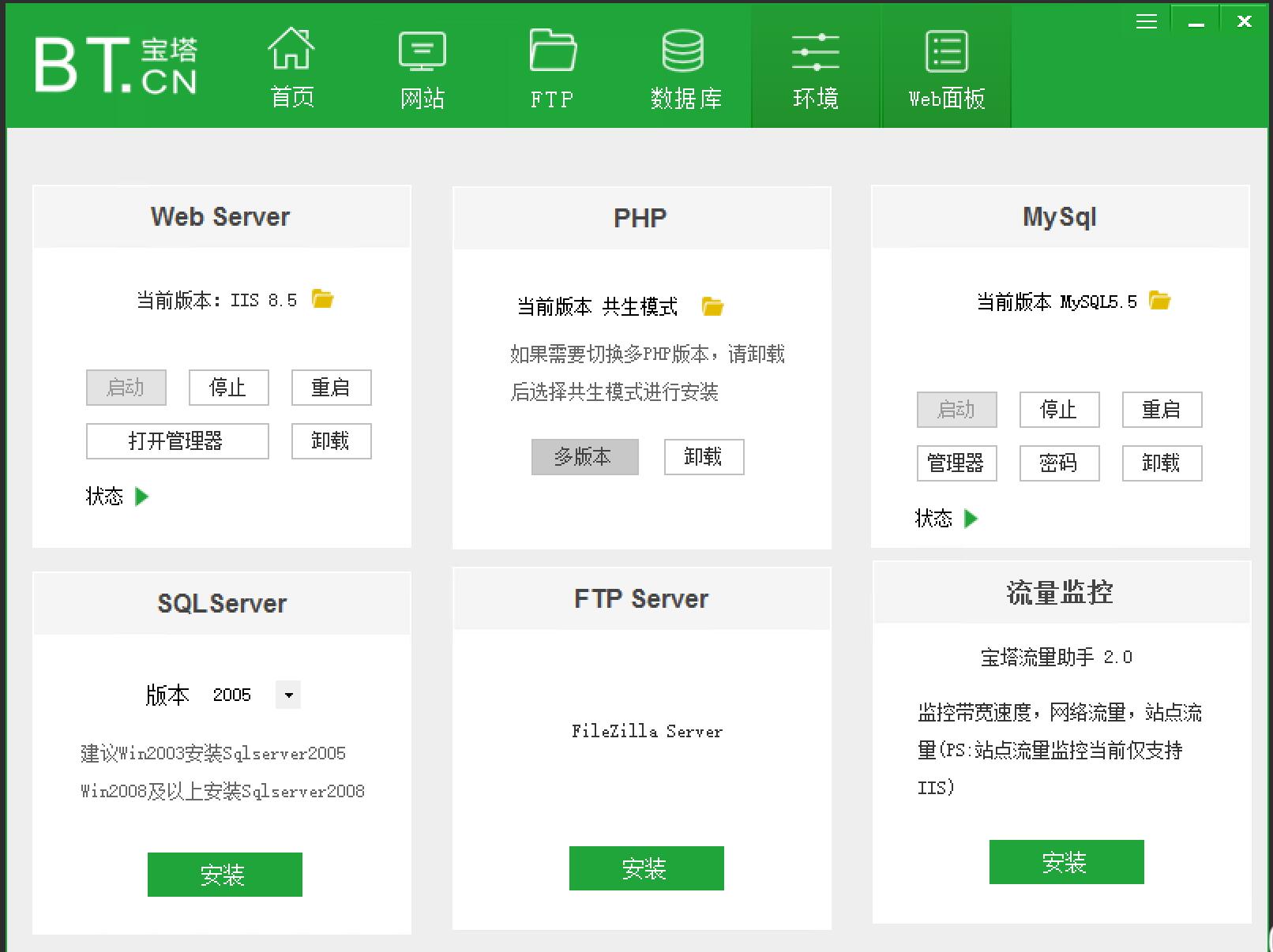
Task: Click the 状态 label under MySql
Action: click(x=934, y=519)
